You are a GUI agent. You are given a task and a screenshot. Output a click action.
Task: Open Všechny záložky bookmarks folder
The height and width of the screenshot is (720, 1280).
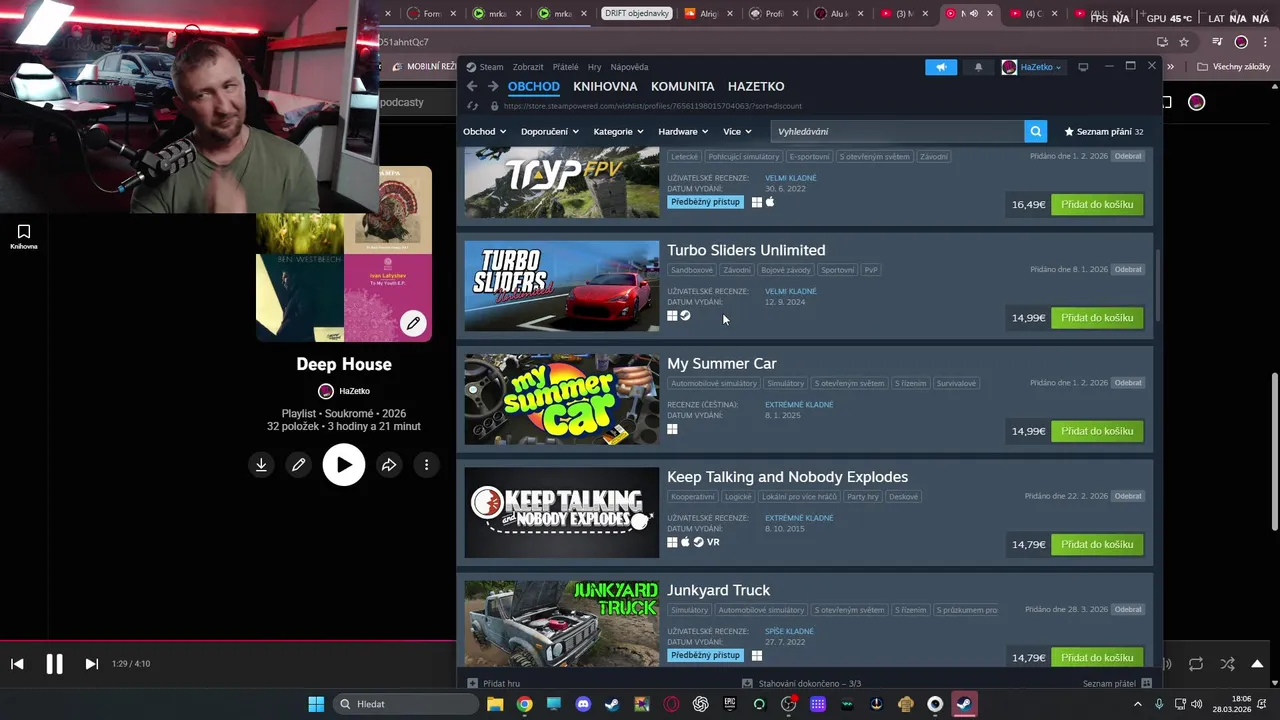tap(1234, 67)
